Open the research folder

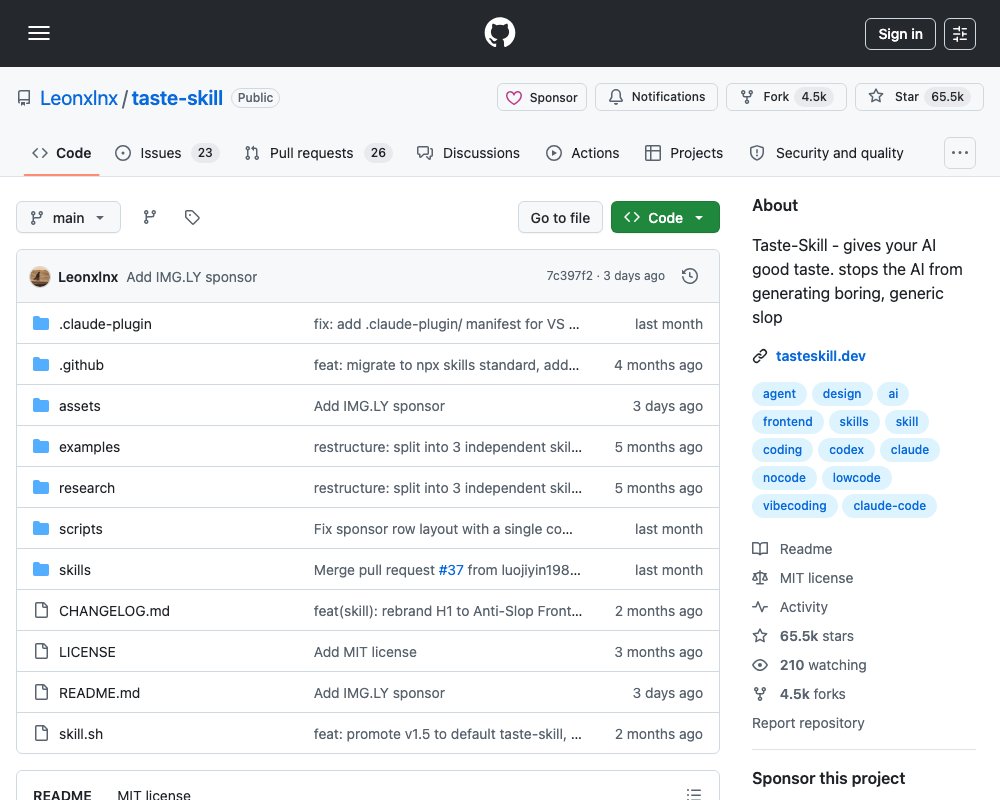[x=87, y=488]
